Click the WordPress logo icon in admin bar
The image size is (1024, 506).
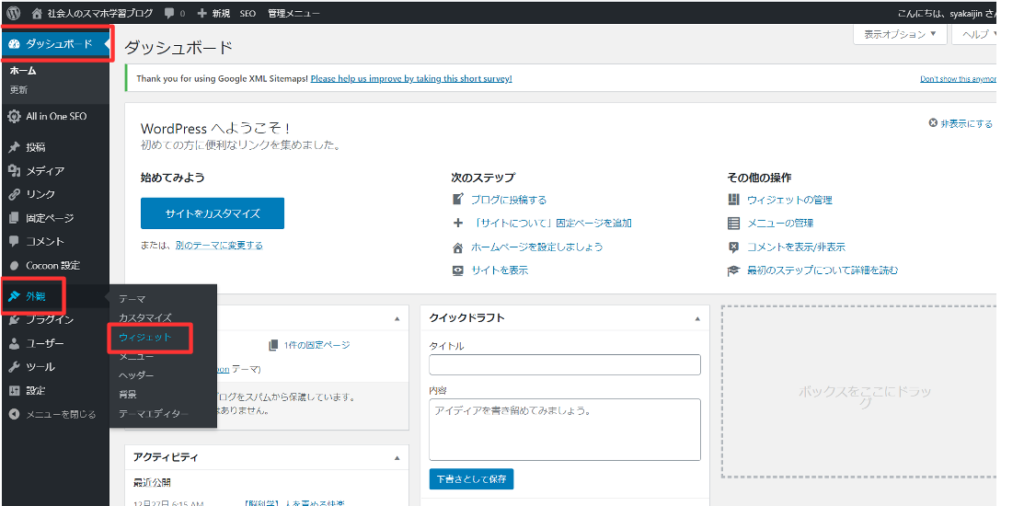coord(13,14)
